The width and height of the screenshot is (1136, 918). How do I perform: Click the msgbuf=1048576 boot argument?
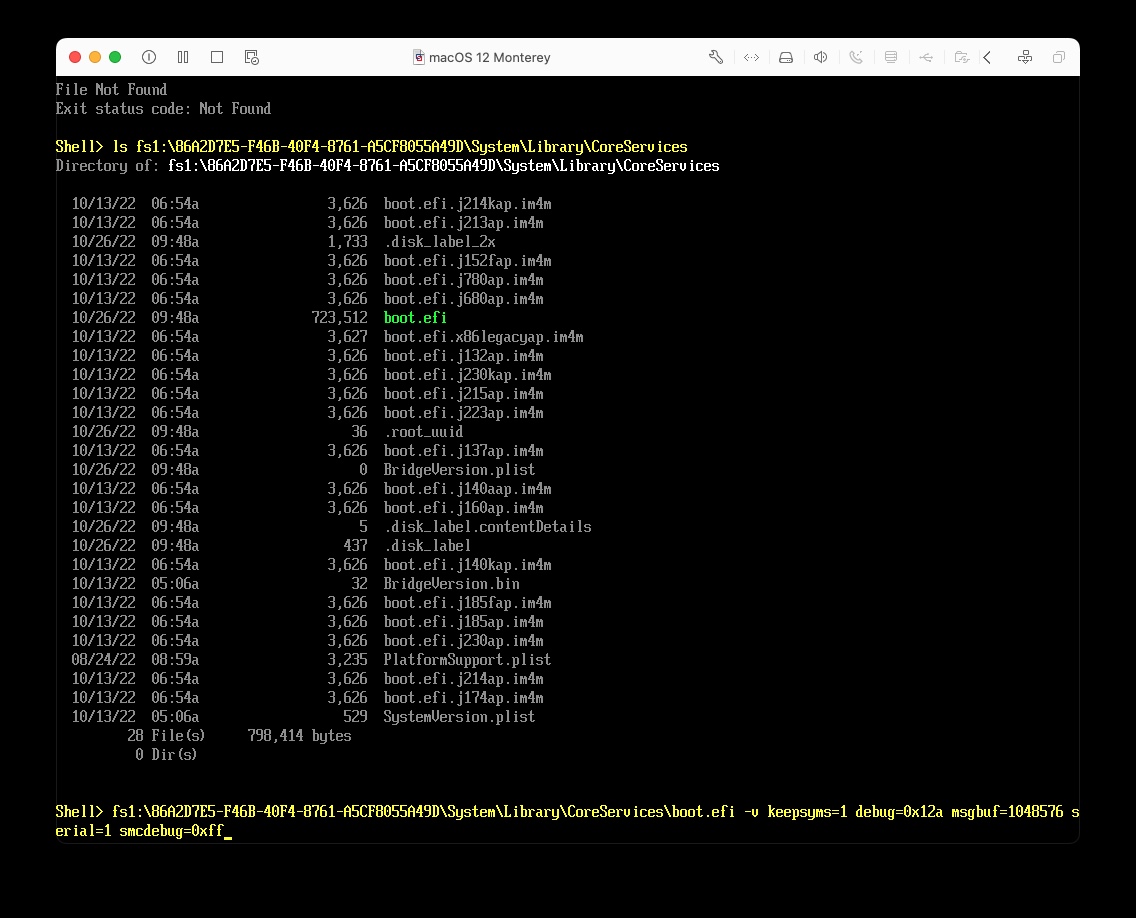[x=1007, y=811]
